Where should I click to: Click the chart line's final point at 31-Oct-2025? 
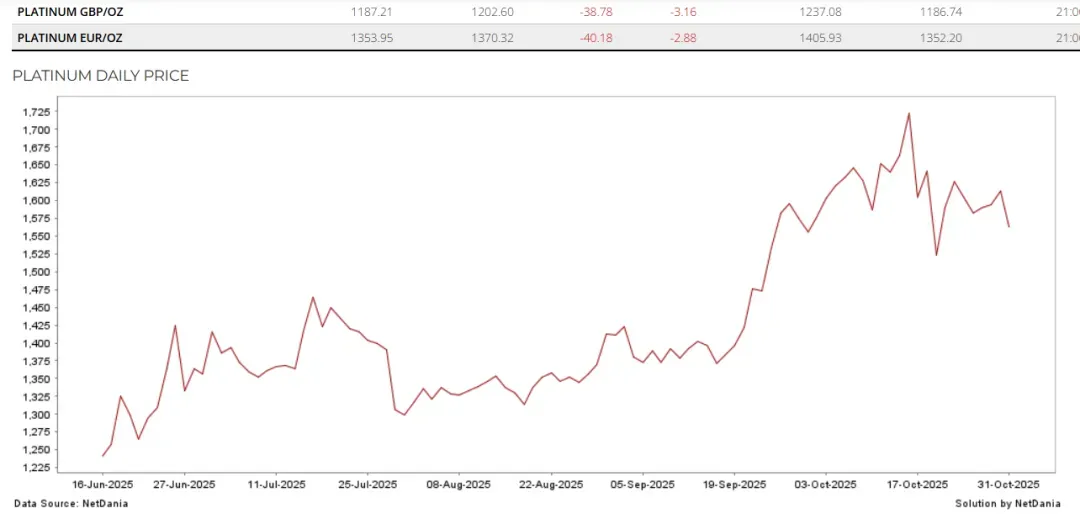click(1009, 227)
